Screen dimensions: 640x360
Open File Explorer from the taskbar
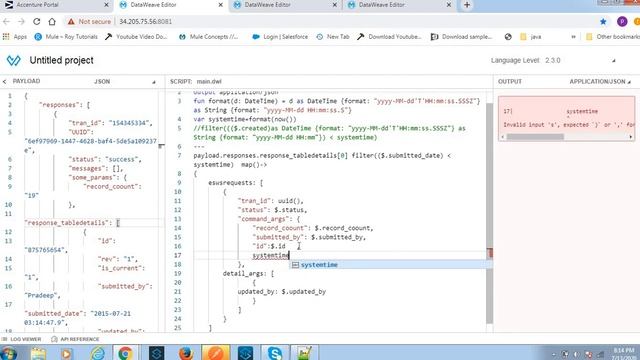pos(39,353)
